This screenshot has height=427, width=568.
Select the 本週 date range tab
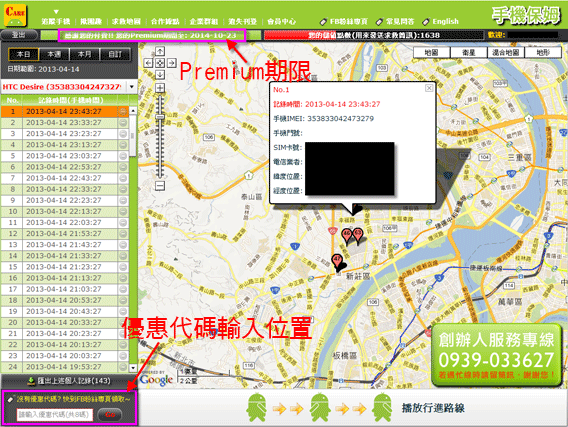tap(54, 54)
